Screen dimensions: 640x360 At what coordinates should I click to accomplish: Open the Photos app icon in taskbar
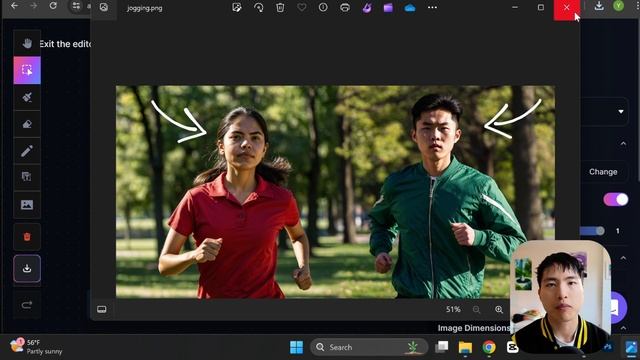pos(631,347)
